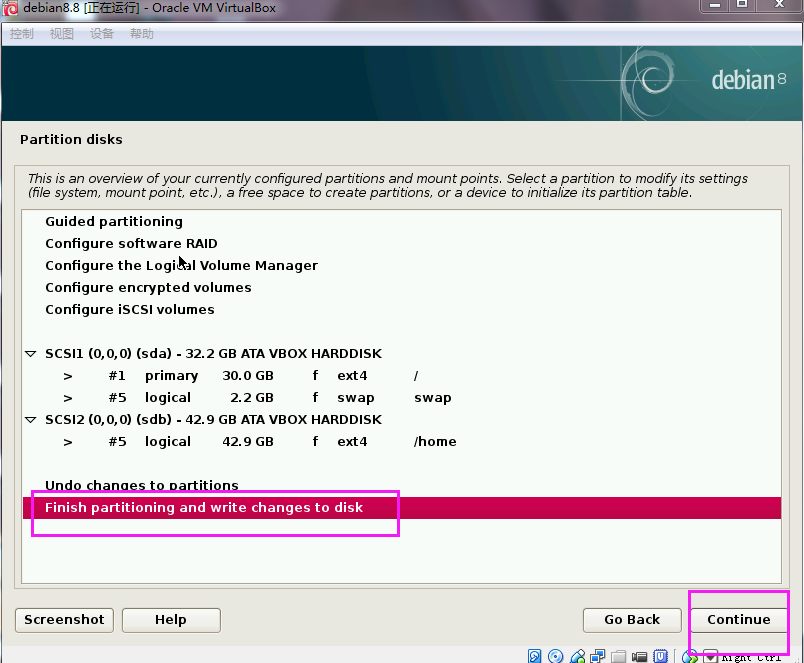Select Finish partitioning and write changes to disk
Image resolution: width=804 pixels, height=663 pixels.
[x=204, y=508]
